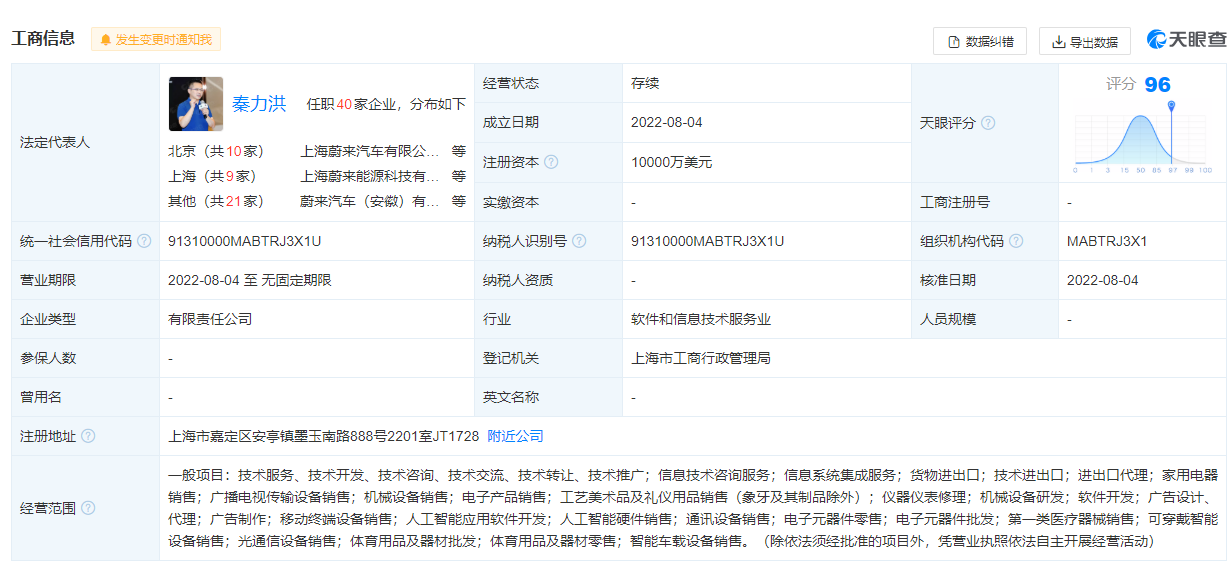Click help icon next to 经营范围

88,508
